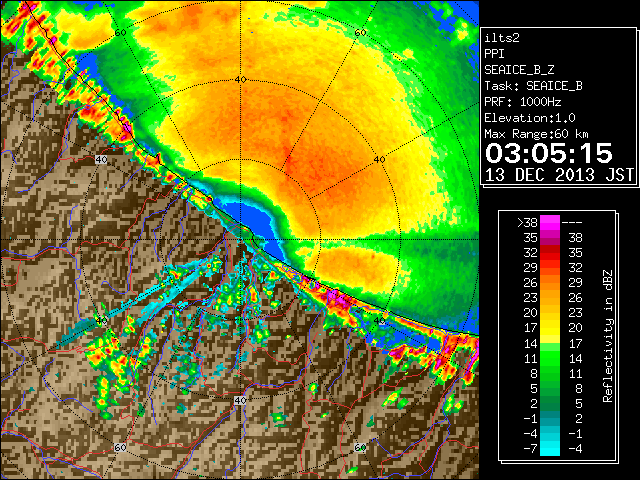Click the '60' ring label at top left

[120, 33]
